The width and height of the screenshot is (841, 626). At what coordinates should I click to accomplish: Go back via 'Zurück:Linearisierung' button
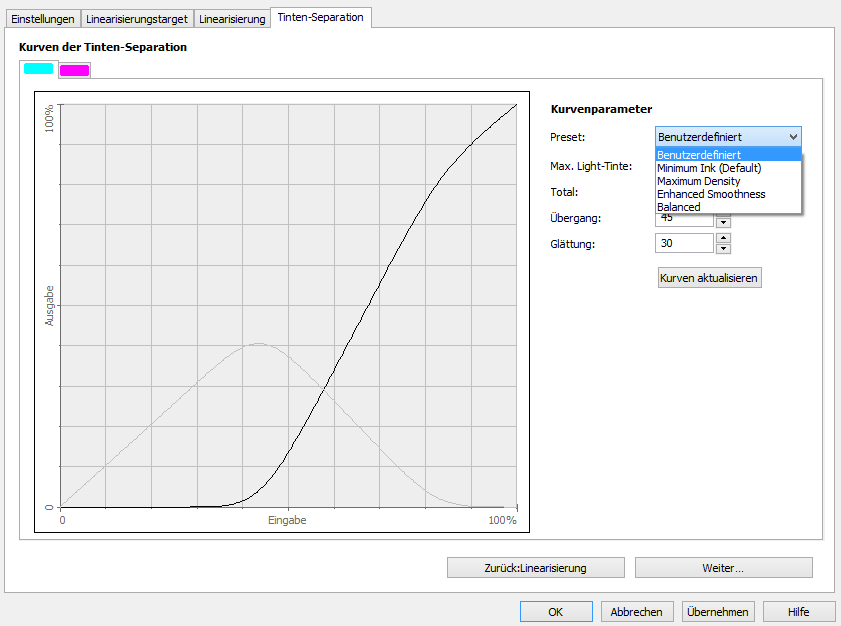(x=535, y=568)
